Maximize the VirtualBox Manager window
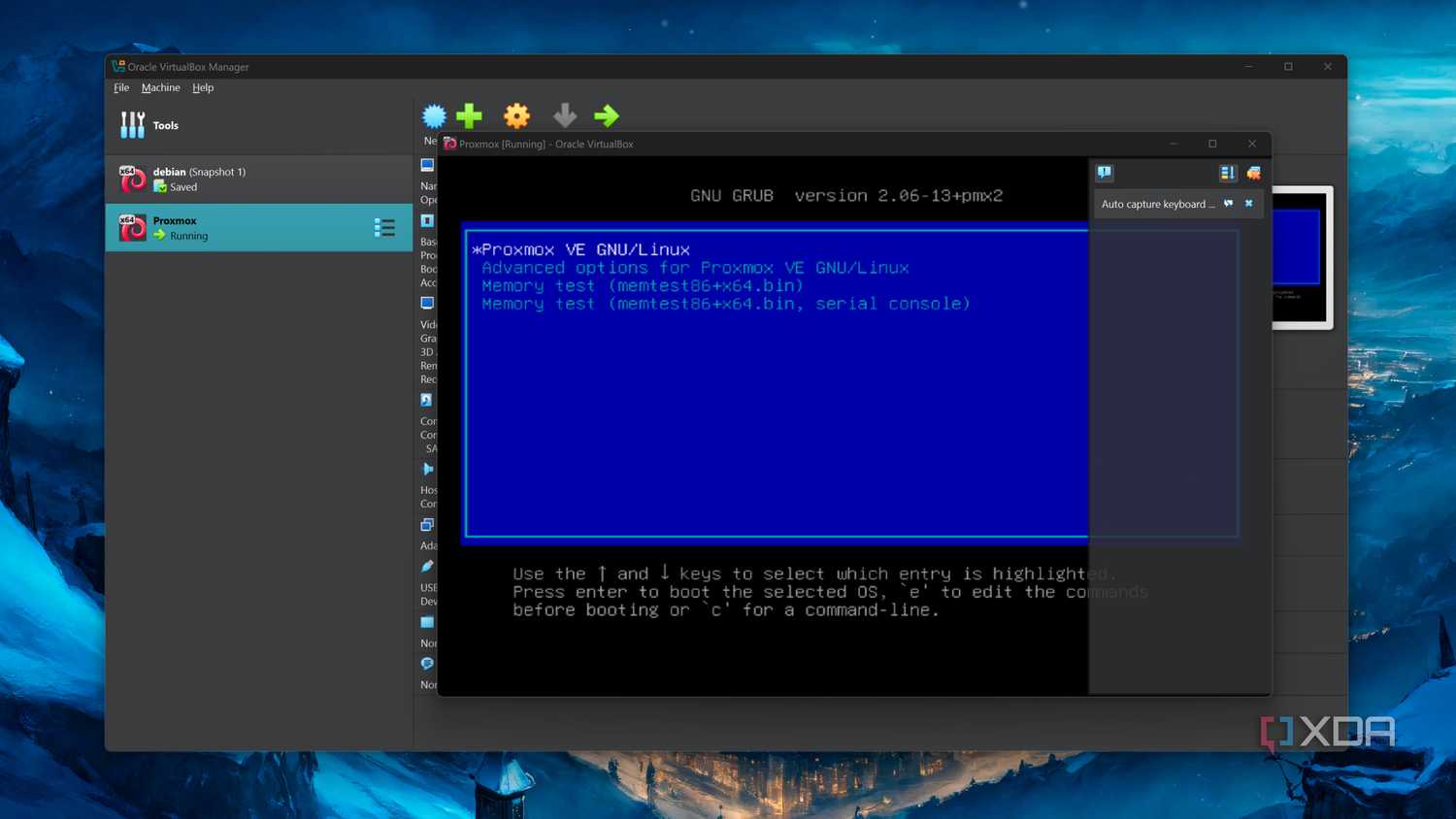 (x=1288, y=67)
